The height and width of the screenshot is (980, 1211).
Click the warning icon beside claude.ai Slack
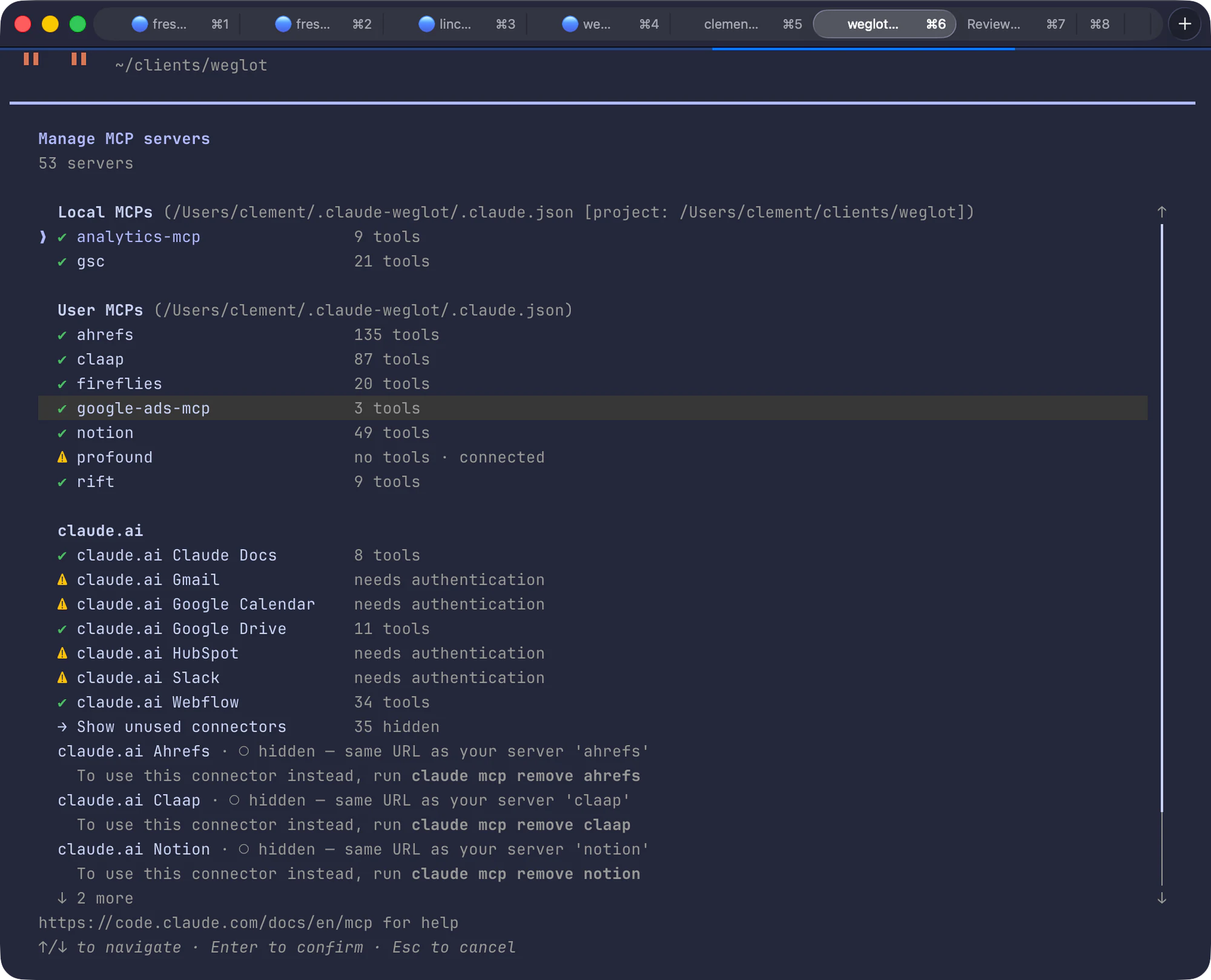(x=62, y=678)
